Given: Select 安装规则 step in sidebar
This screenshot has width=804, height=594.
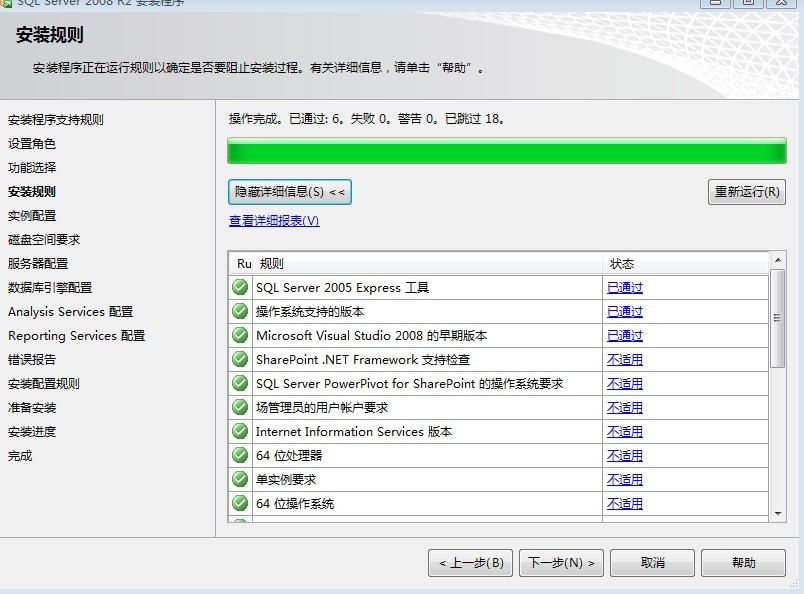Looking at the screenshot, I should pos(32,192).
